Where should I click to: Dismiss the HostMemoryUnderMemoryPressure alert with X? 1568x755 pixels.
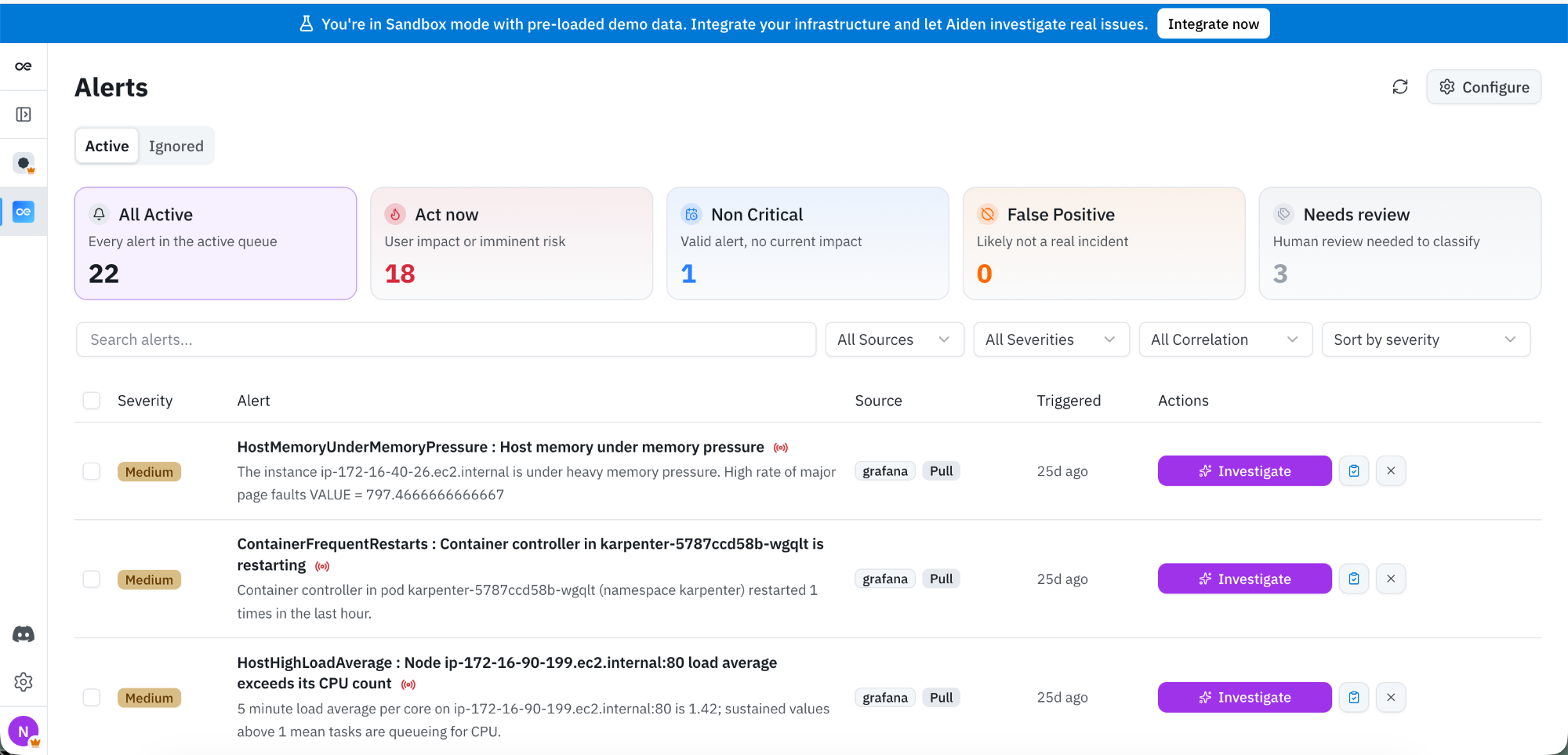1391,471
